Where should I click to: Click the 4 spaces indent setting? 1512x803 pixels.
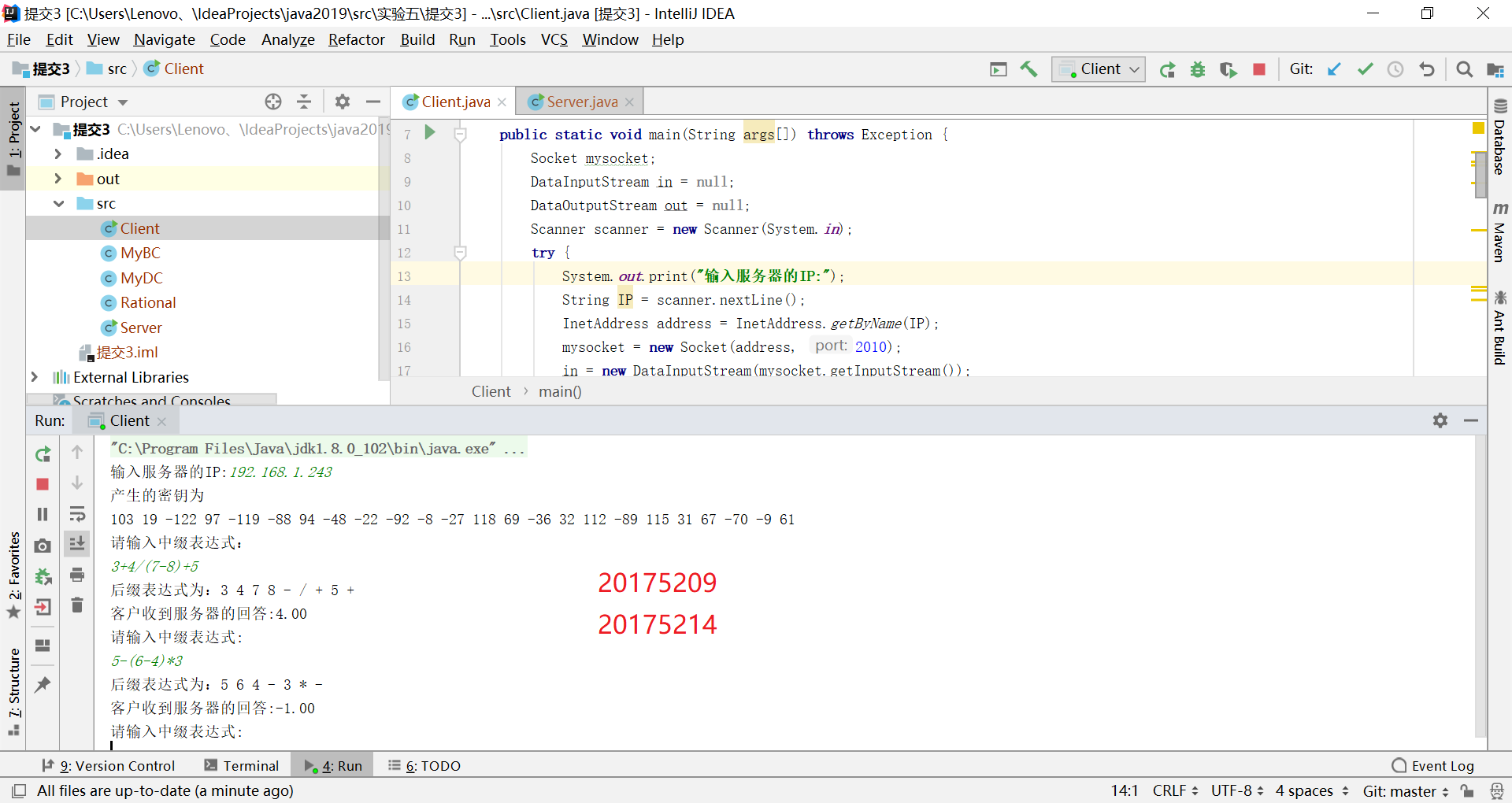[x=1311, y=790]
